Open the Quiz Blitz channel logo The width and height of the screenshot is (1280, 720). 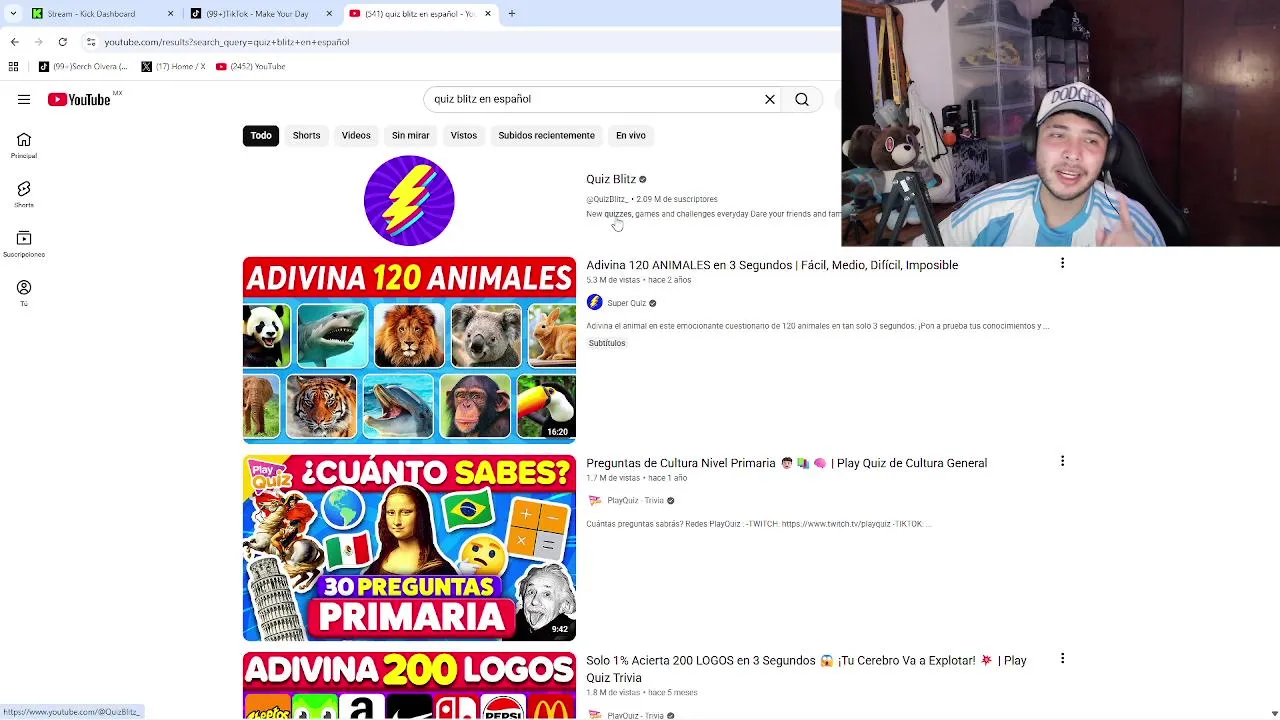(409, 200)
